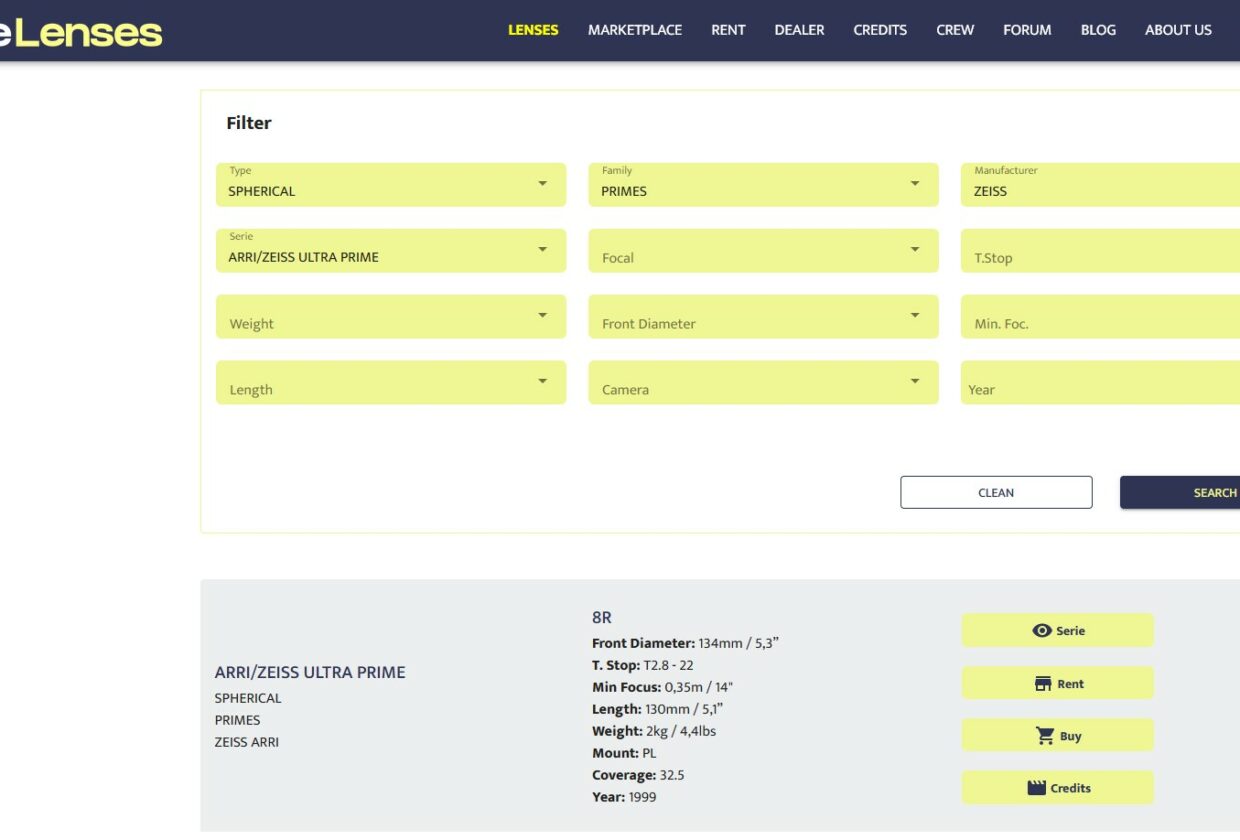Open DEALER page in navigation

click(799, 30)
